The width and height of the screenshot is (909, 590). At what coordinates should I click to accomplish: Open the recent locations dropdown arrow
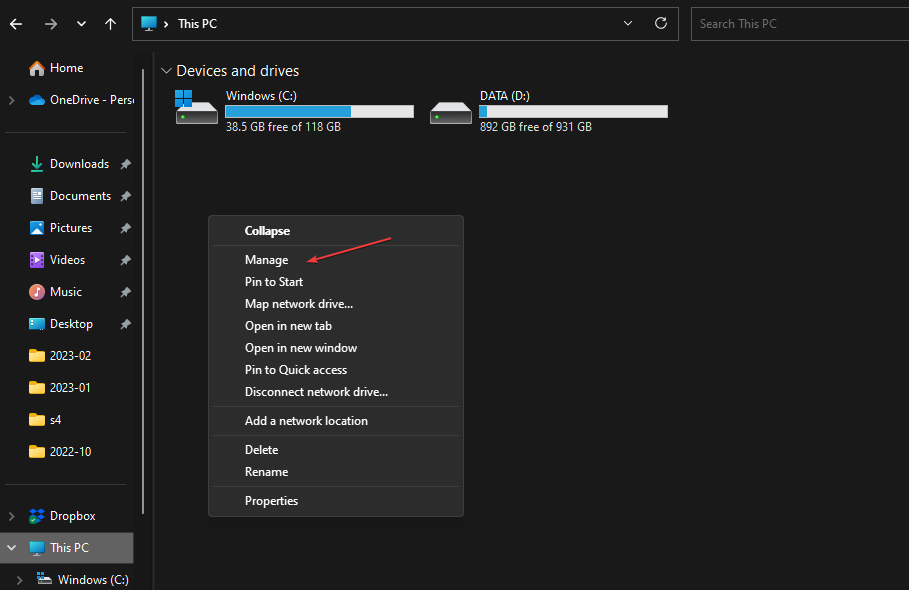(x=81, y=24)
